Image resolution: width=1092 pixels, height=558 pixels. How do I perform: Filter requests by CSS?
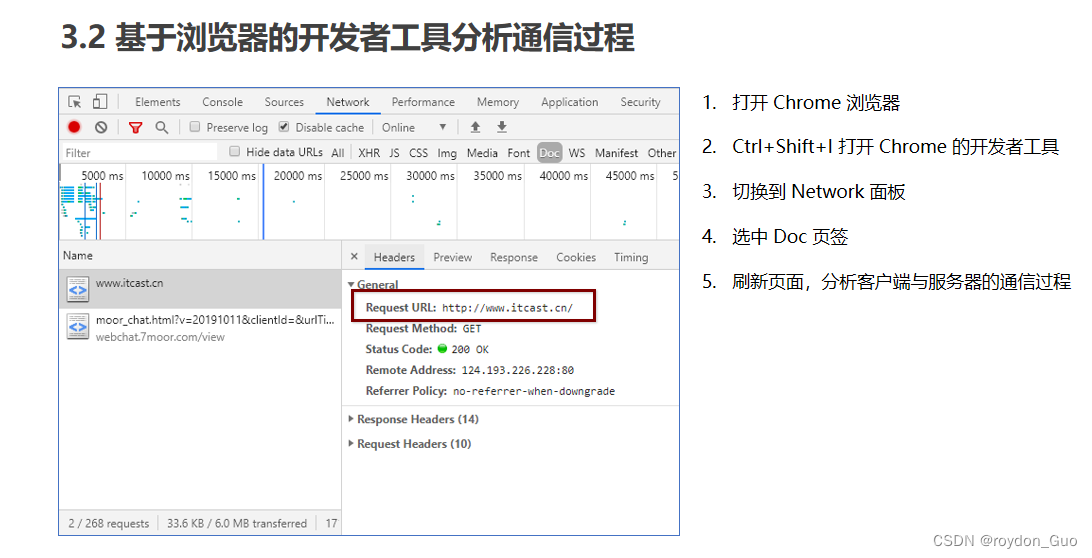click(x=419, y=153)
